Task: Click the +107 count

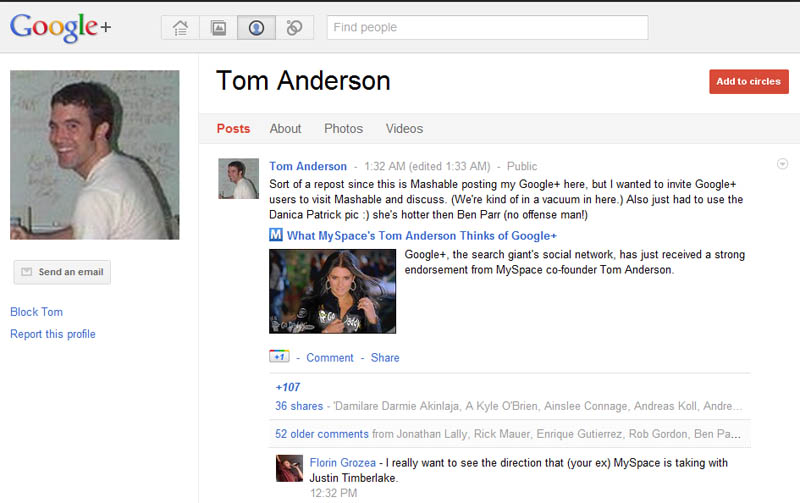Action: pyautogui.click(x=288, y=387)
